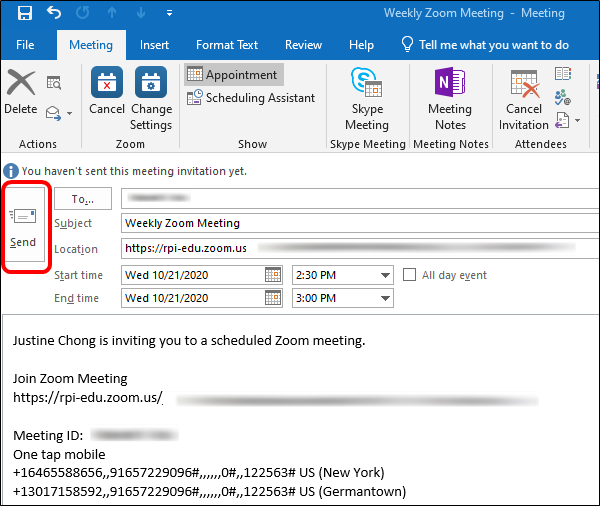The width and height of the screenshot is (600, 506).
Task: Expand the Forward dropdown arrow
Action: click(70, 113)
